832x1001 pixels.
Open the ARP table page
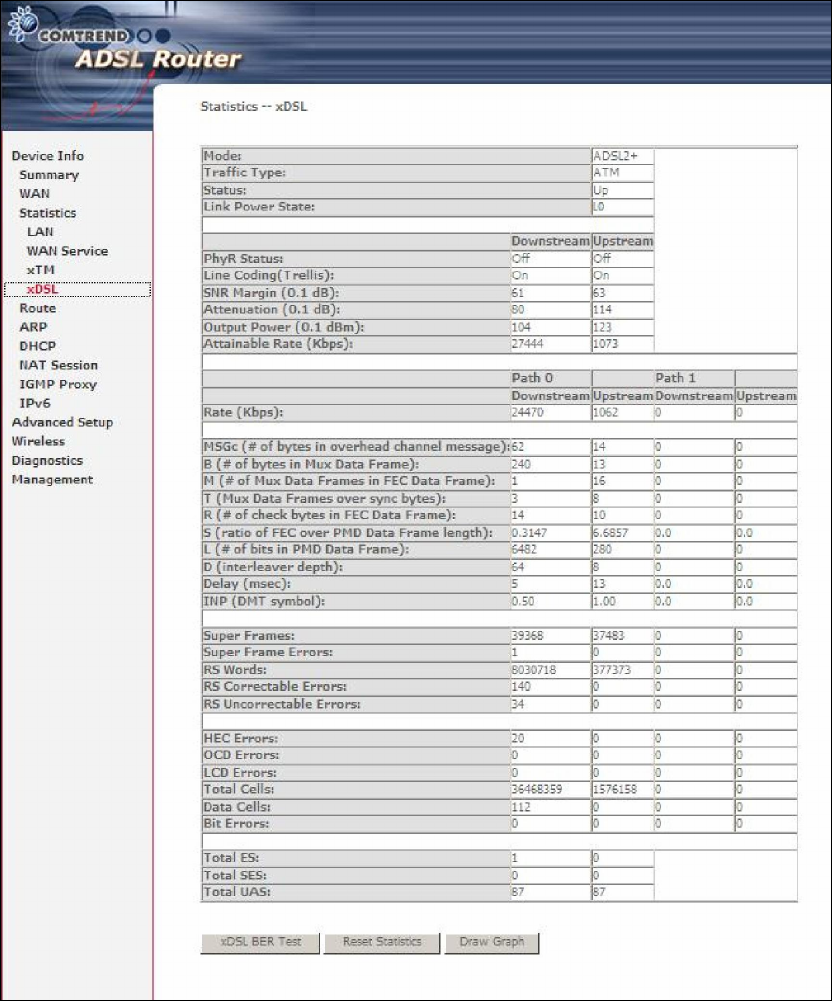coord(33,327)
